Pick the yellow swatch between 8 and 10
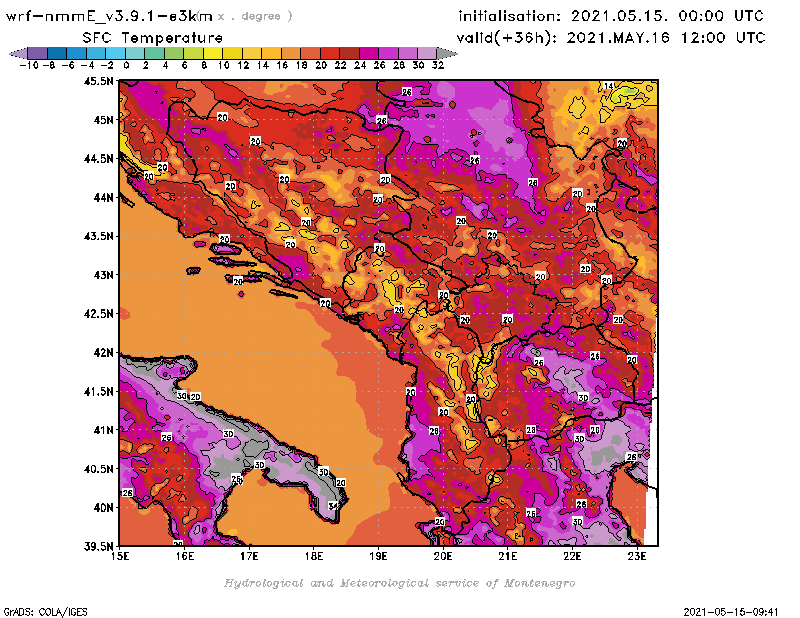Image resolution: width=800 pixels, height=618 pixels. point(213,53)
